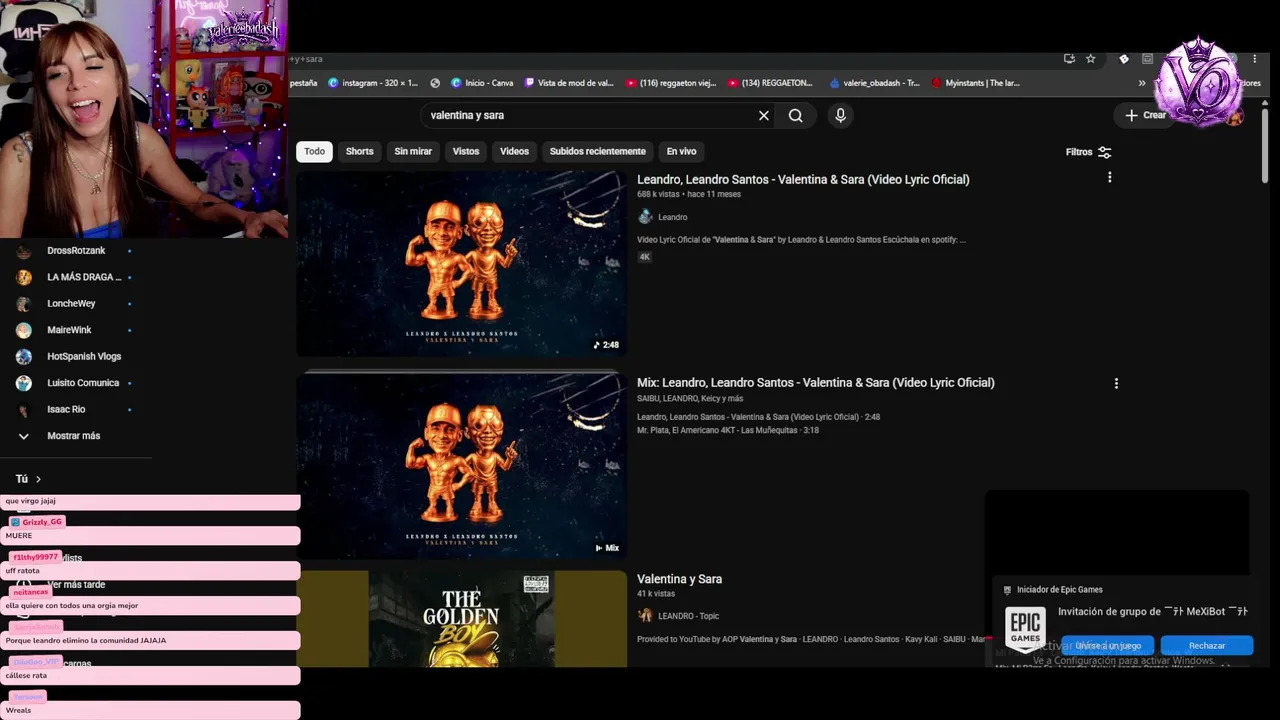Click the LoncheWey channel avatar

(x=24, y=304)
